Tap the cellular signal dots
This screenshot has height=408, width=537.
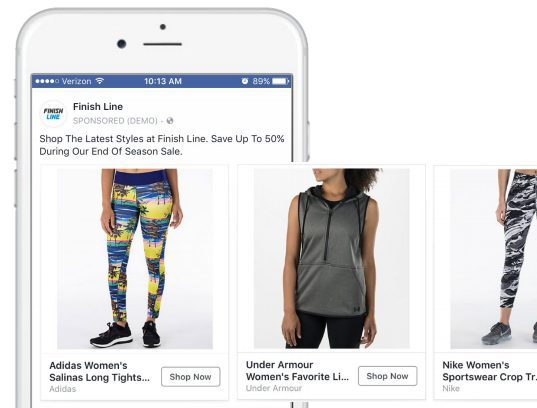[x=47, y=81]
